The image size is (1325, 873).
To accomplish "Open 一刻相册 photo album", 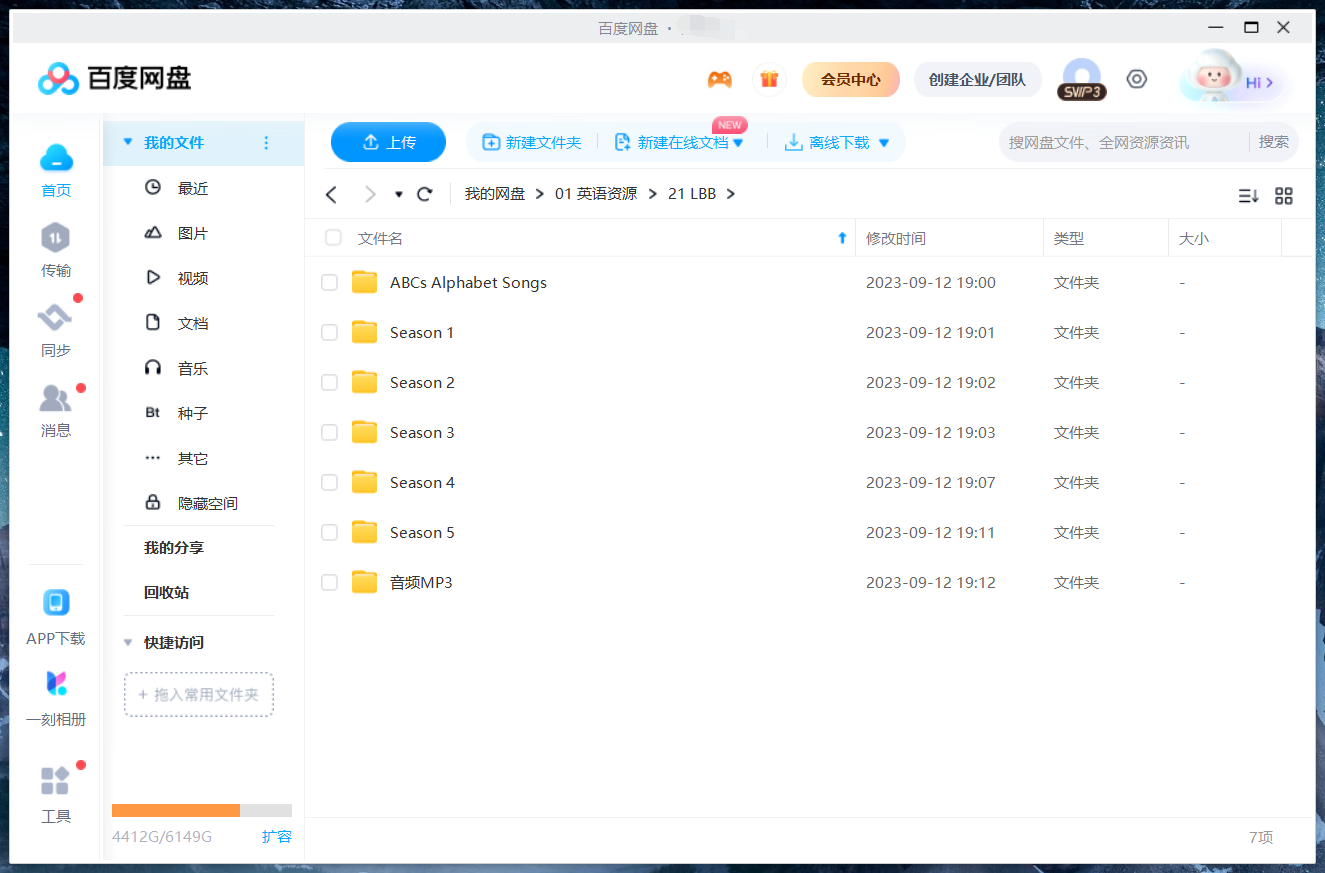I will click(55, 698).
